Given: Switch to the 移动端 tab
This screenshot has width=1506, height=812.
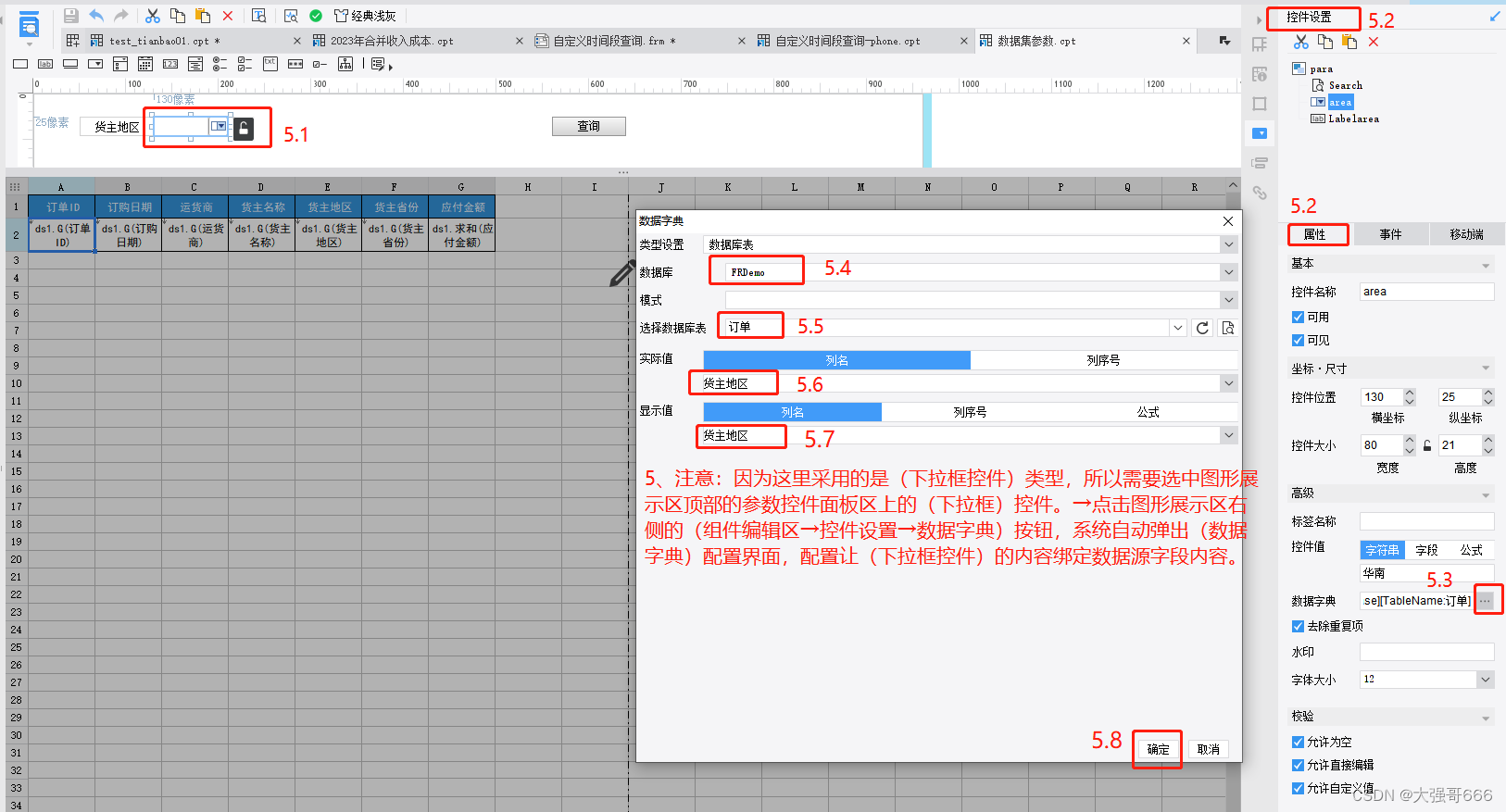Looking at the screenshot, I should pos(1466,234).
